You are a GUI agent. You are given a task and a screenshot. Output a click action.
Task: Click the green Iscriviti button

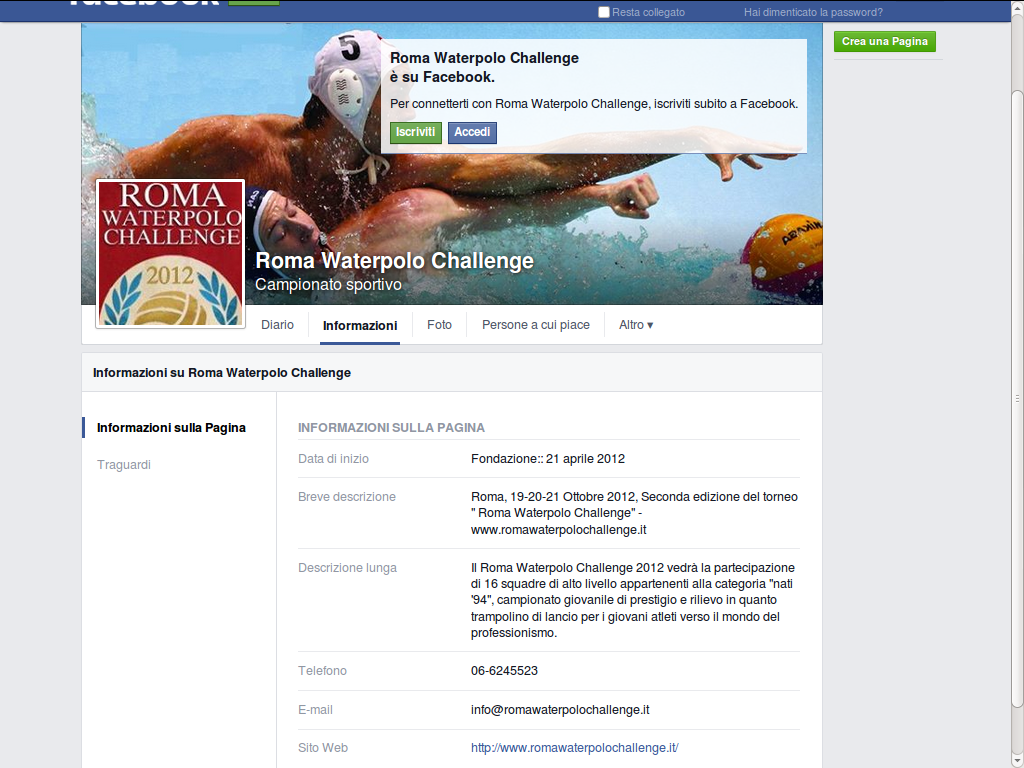point(415,132)
